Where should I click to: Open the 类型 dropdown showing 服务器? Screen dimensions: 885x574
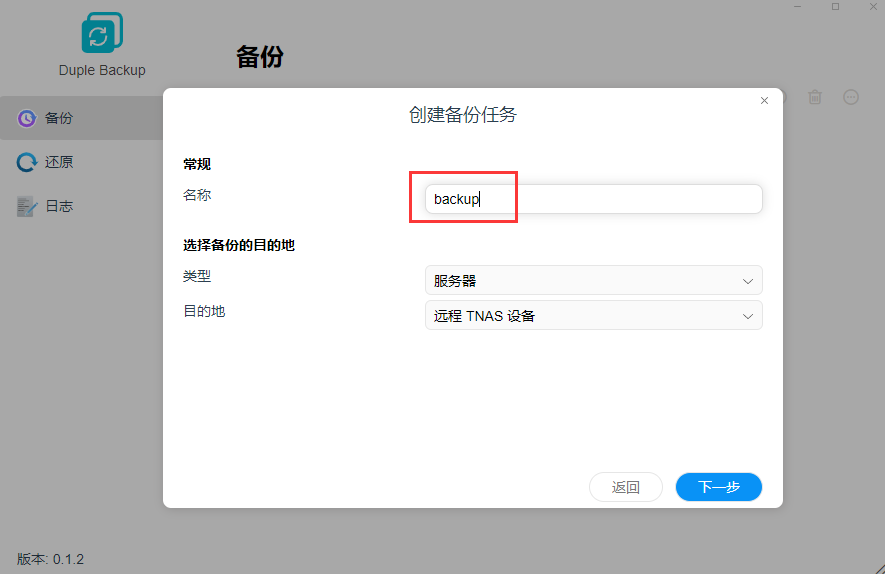click(592, 280)
